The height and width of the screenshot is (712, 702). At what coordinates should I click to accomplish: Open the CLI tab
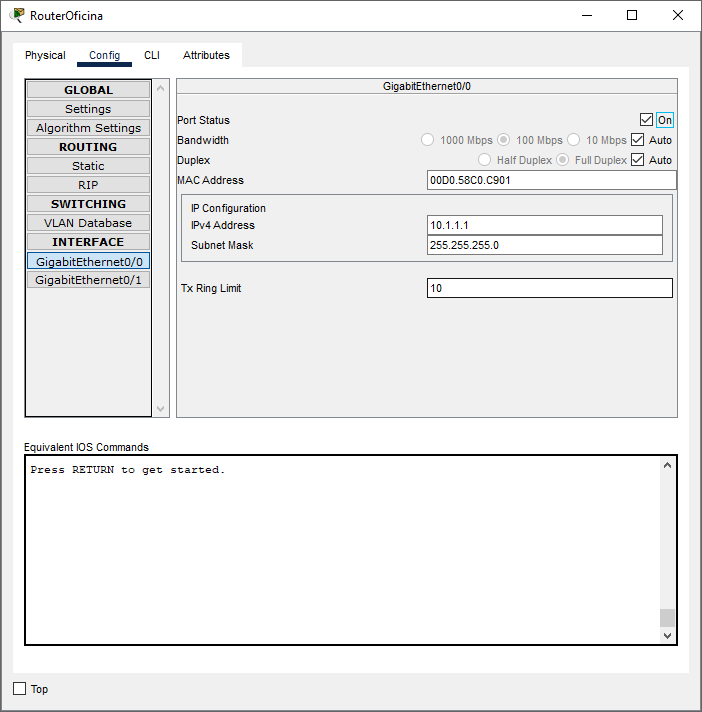(x=152, y=55)
